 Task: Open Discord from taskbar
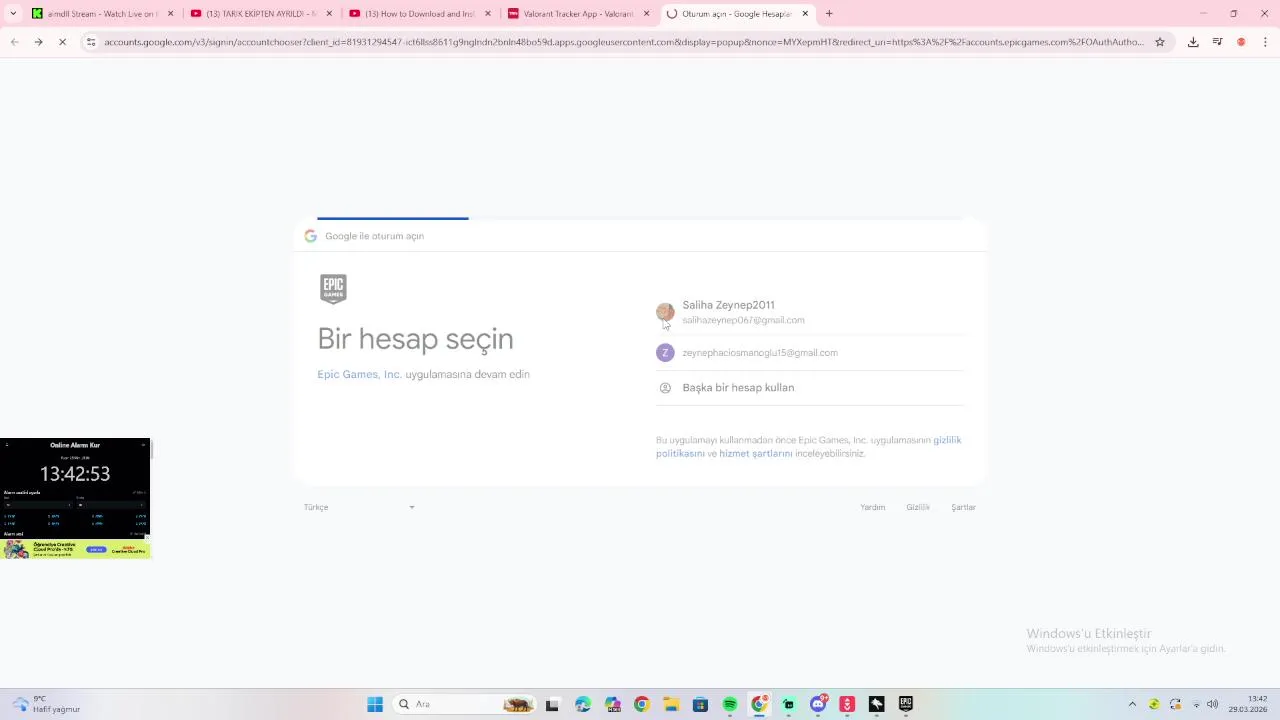tap(818, 705)
